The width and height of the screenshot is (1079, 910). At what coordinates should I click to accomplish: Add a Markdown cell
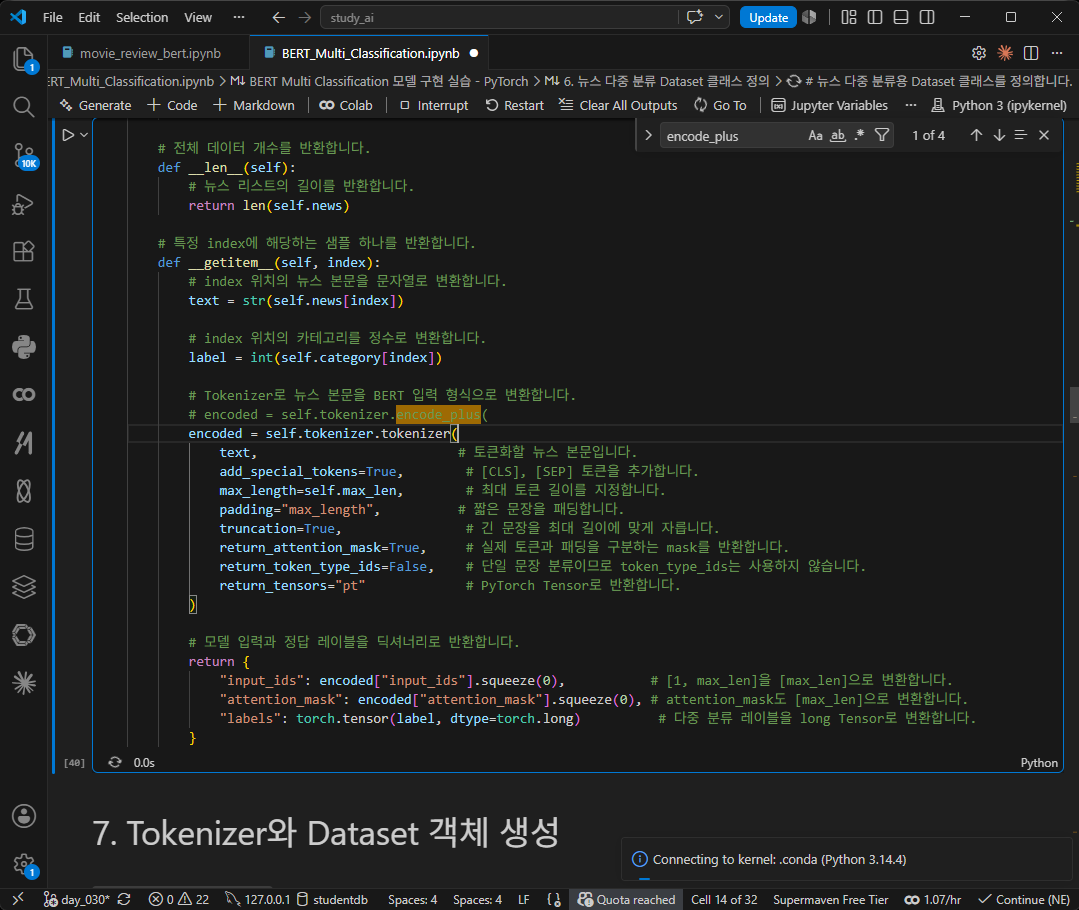pos(254,105)
